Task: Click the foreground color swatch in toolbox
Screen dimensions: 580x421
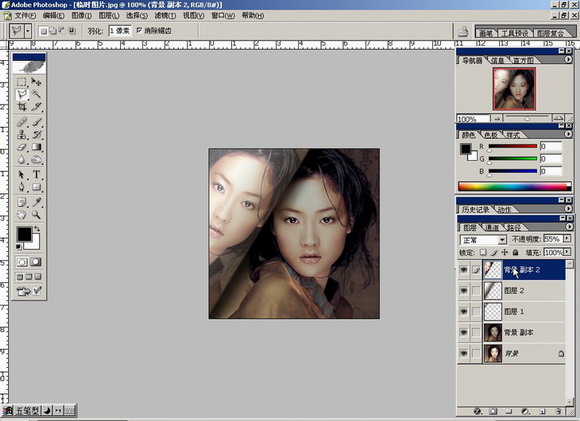Action: (x=24, y=234)
